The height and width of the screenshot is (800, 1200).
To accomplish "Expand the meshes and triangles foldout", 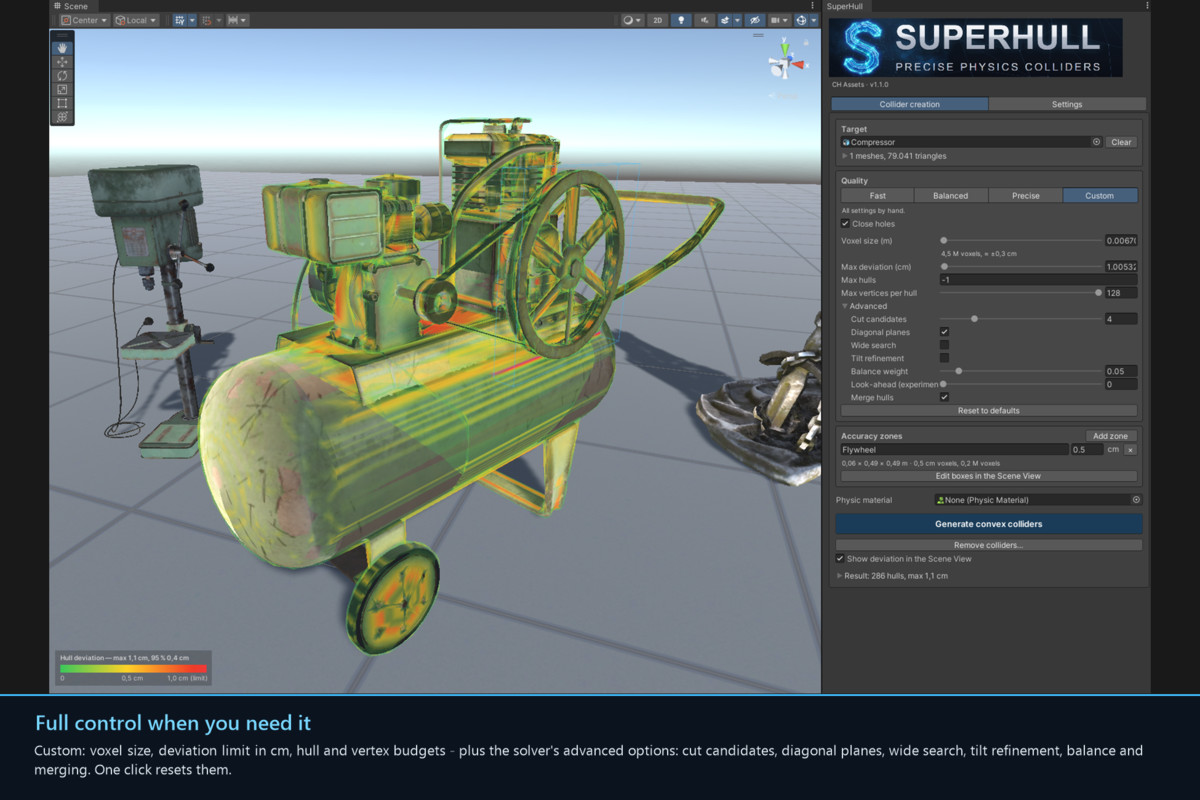I will coord(845,156).
